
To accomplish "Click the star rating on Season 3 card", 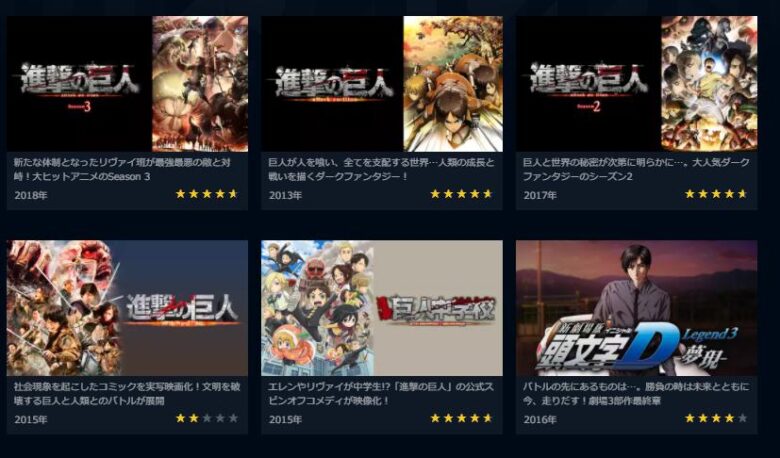I will (207, 194).
